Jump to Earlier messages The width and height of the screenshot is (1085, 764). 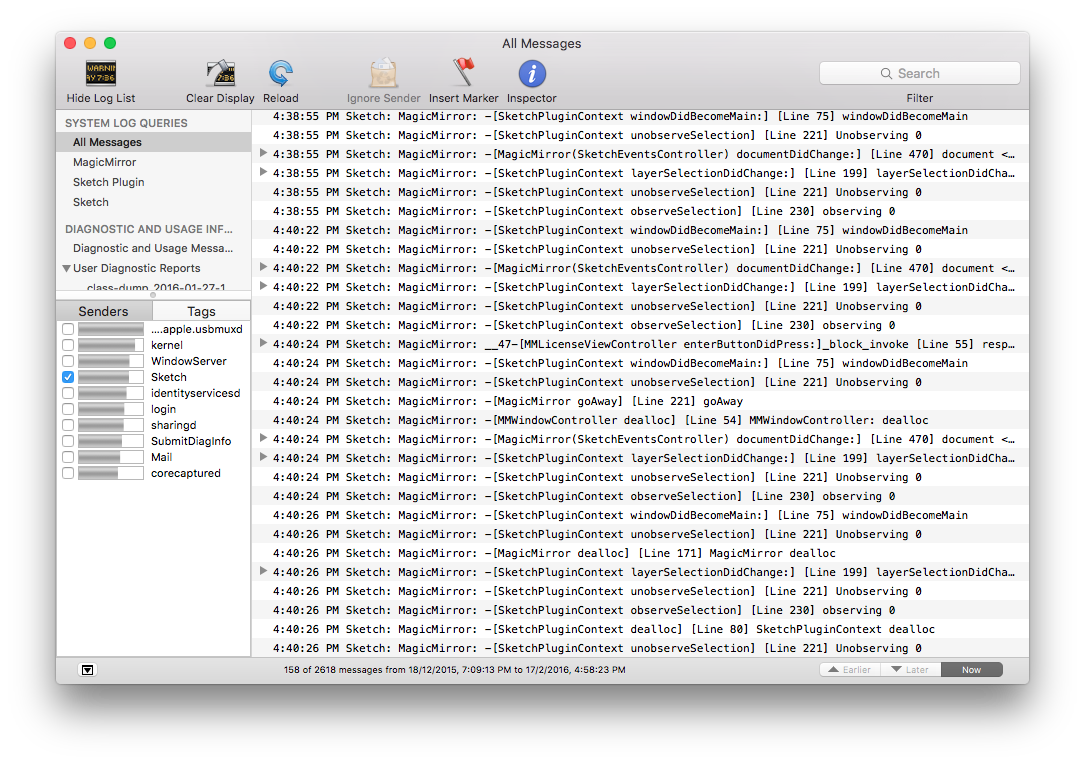click(850, 669)
